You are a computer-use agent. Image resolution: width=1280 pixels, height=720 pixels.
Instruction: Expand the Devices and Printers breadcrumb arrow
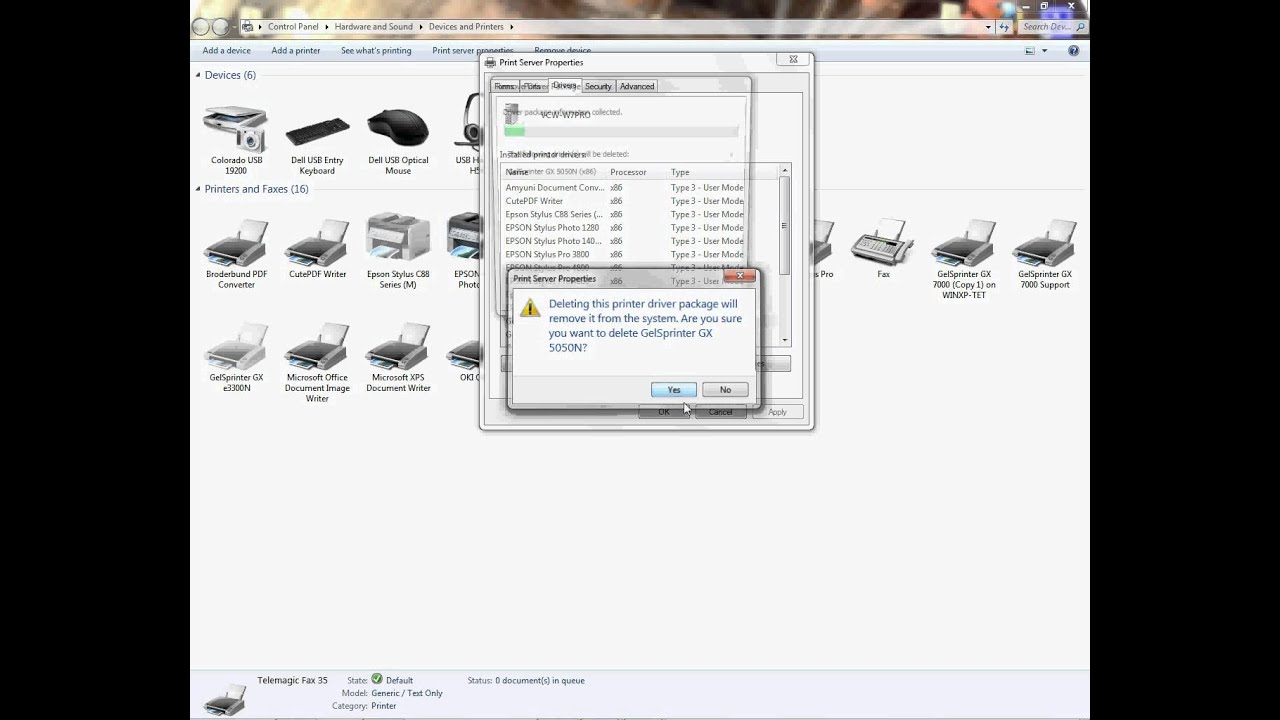coord(512,27)
